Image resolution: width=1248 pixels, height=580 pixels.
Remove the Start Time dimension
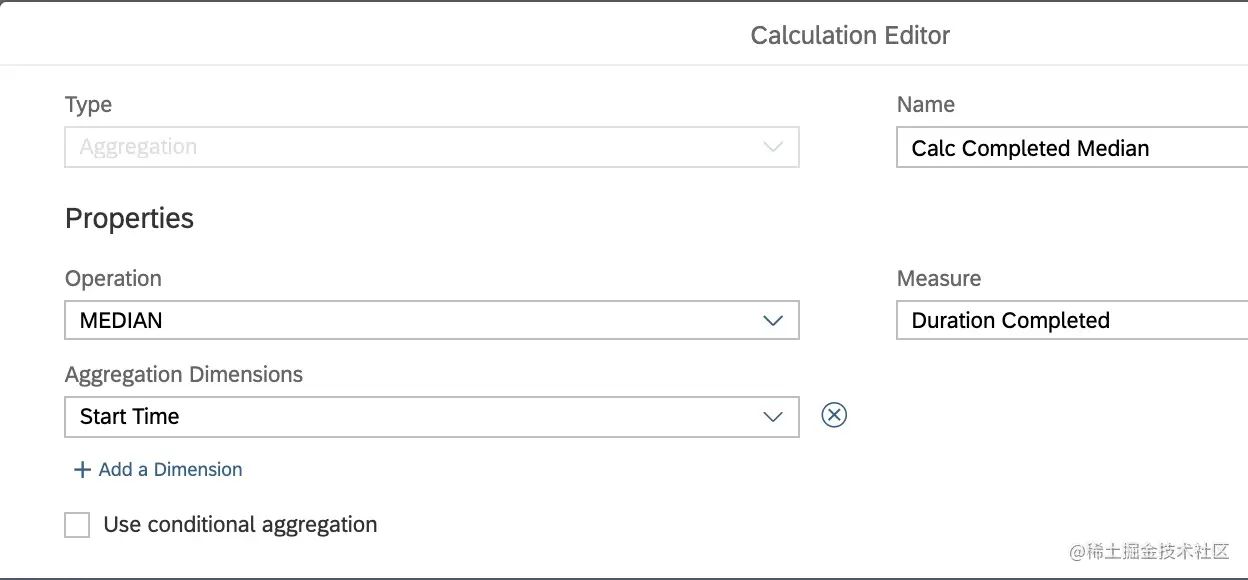click(x=834, y=415)
